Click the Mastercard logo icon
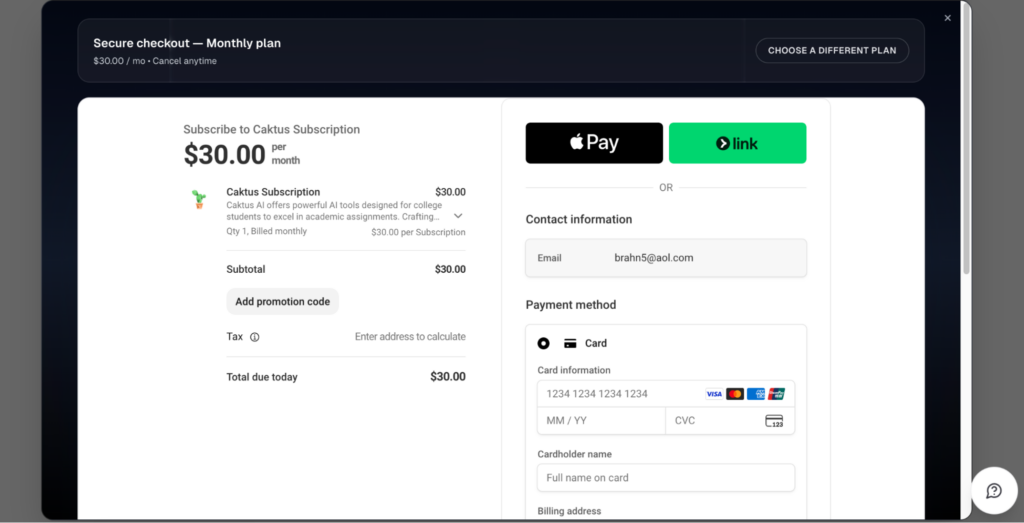The width and height of the screenshot is (1024, 523). tap(735, 394)
